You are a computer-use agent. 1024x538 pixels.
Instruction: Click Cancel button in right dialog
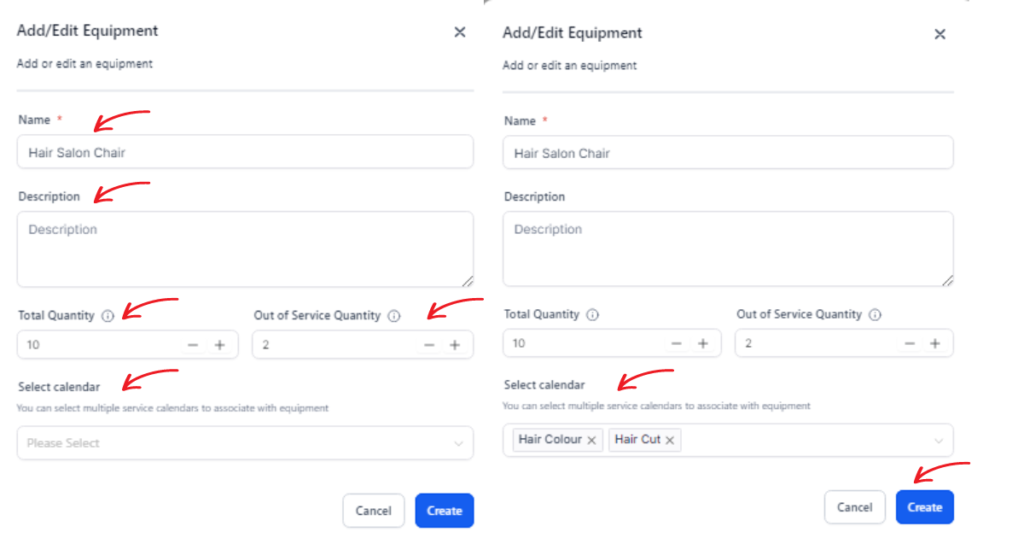[x=855, y=507]
